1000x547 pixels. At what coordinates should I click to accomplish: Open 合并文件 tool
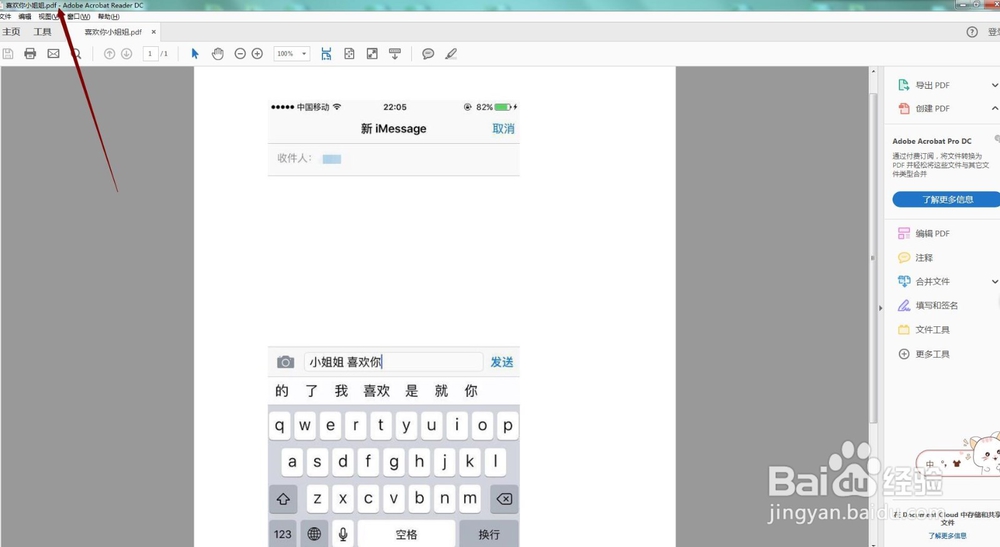932,282
